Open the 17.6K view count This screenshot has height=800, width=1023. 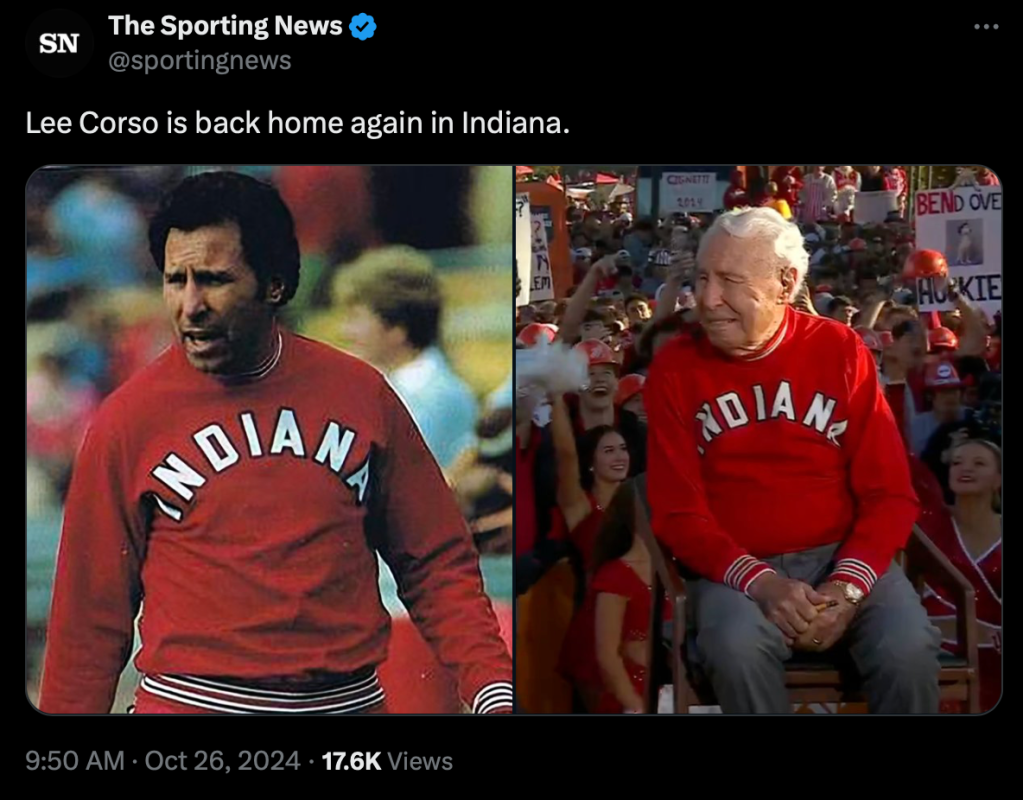click(352, 761)
